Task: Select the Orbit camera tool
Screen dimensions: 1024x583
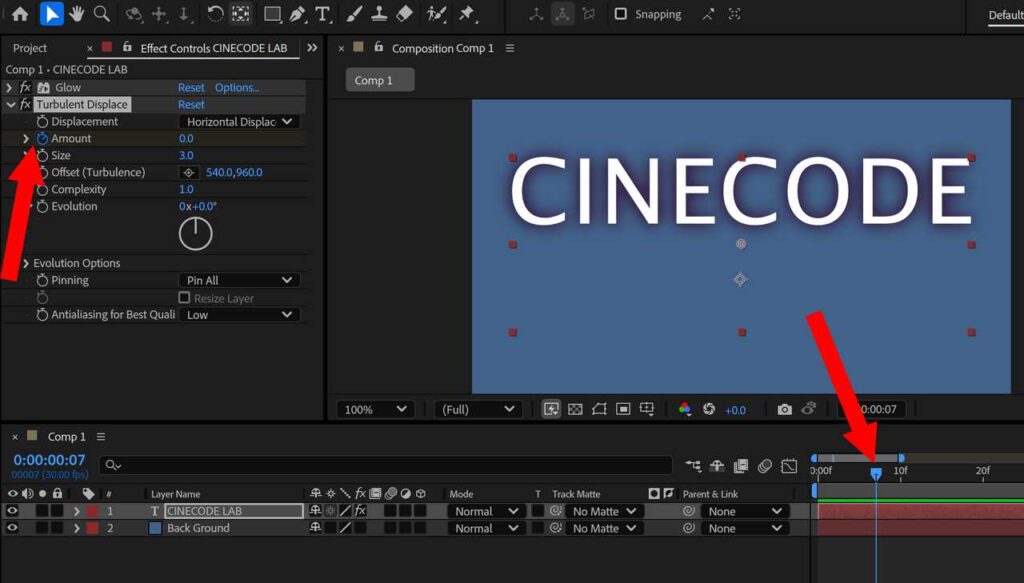Action: (134, 14)
